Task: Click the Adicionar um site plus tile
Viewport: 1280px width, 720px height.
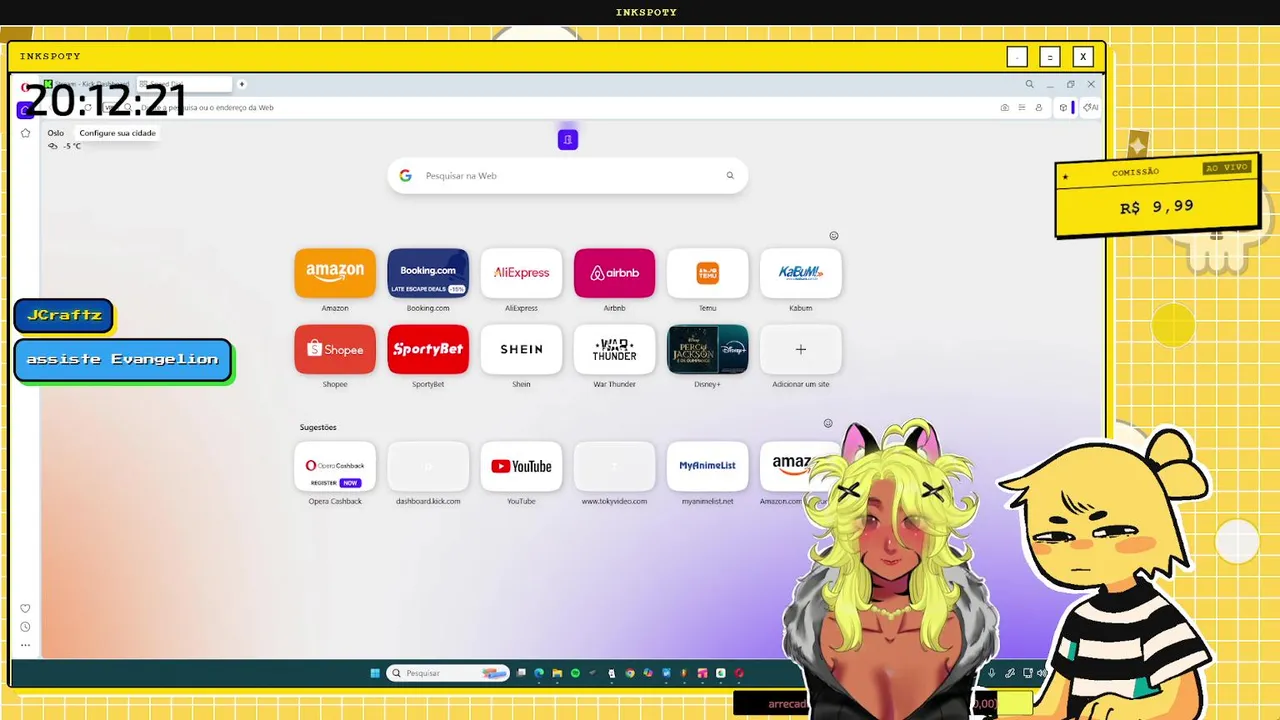Action: click(x=801, y=349)
